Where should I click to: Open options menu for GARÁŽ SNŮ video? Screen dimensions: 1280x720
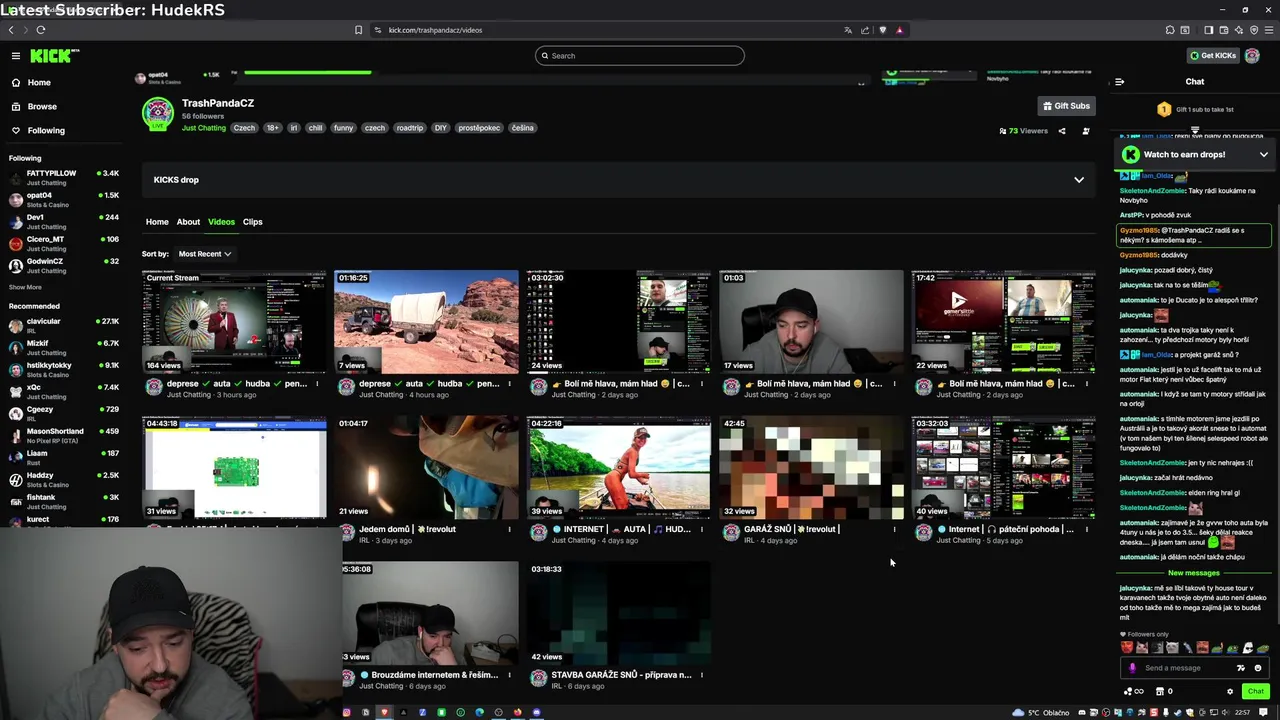(x=894, y=529)
